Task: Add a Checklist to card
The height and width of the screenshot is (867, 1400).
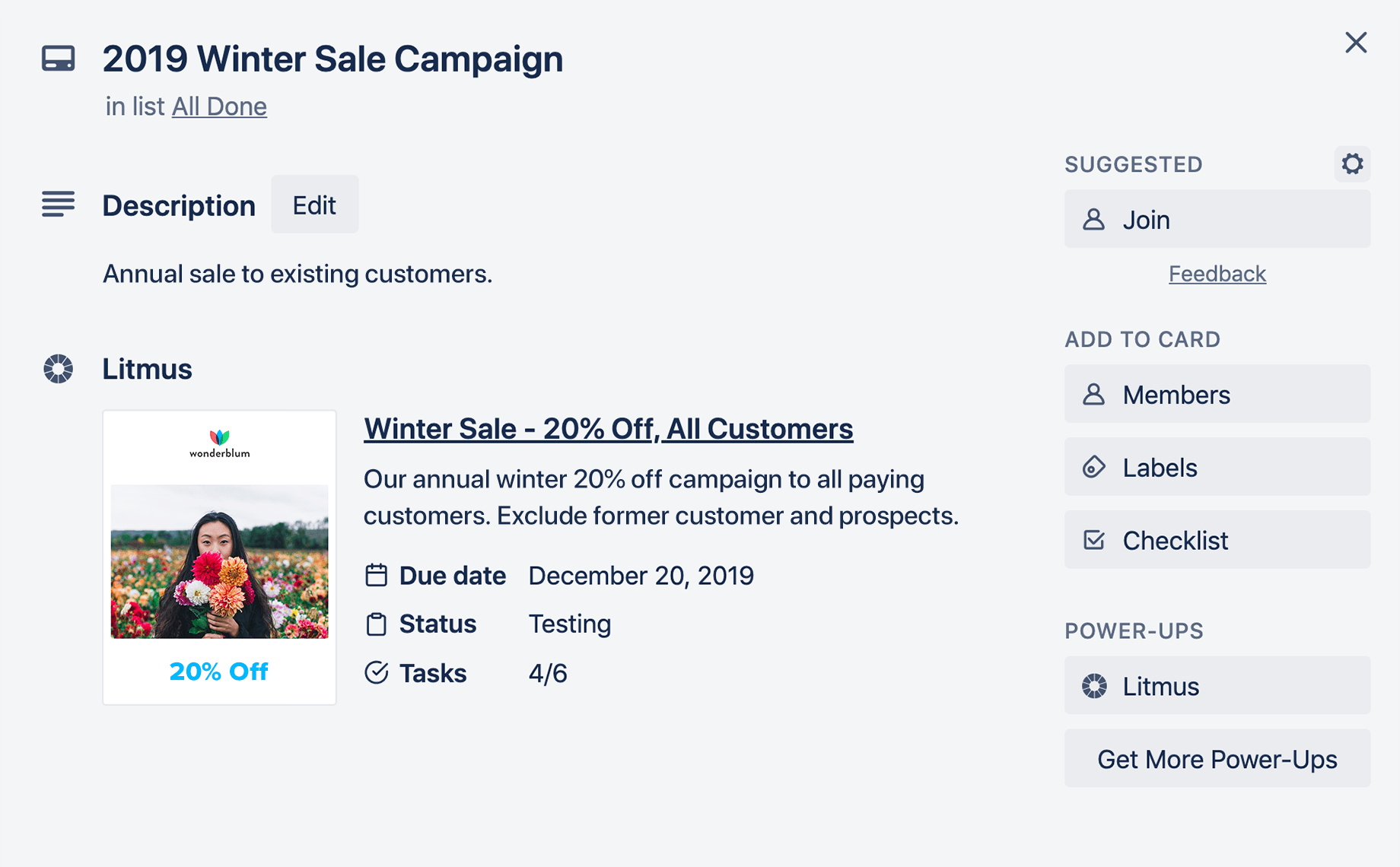Action: 1217,540
